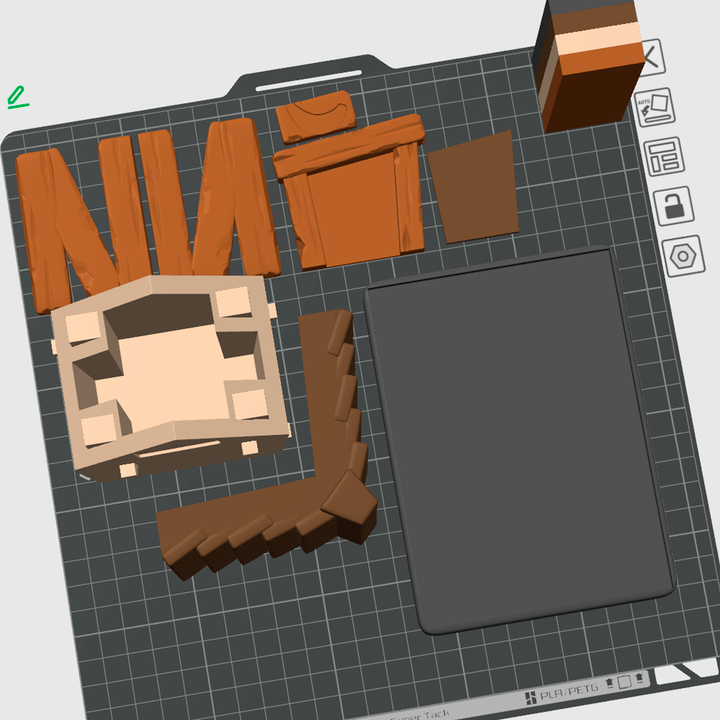The width and height of the screenshot is (720, 720).
Task: Arrange objects using the plate layout icon
Action: coord(662,157)
